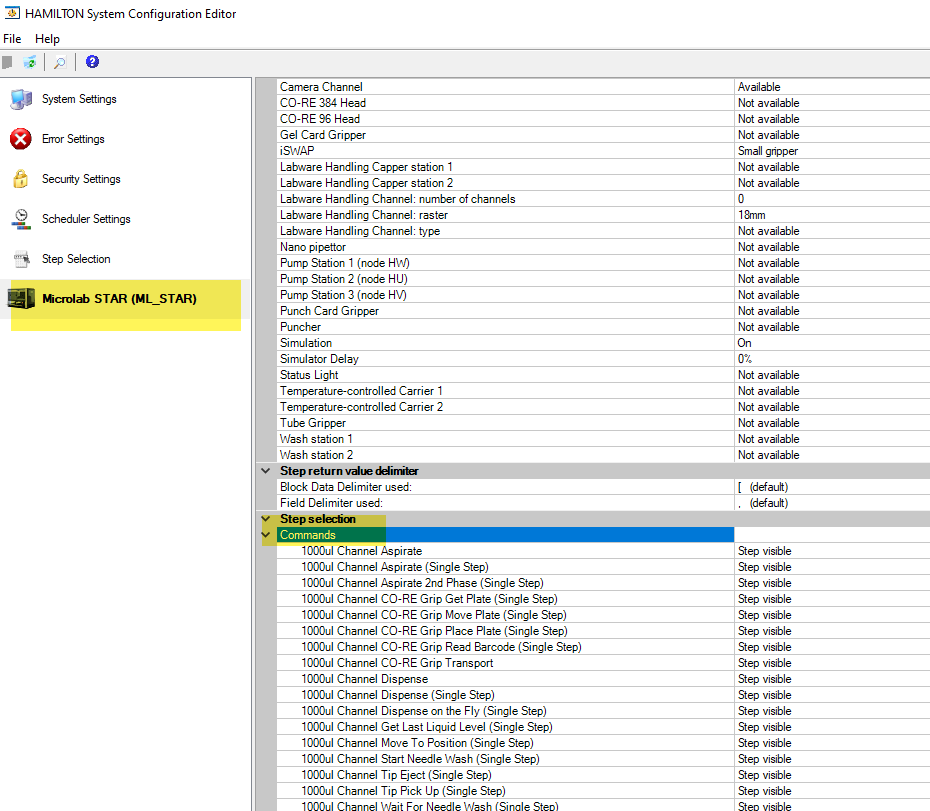Image resolution: width=930 pixels, height=811 pixels.
Task: Open Error Settings via its red X icon
Action: coord(21,139)
